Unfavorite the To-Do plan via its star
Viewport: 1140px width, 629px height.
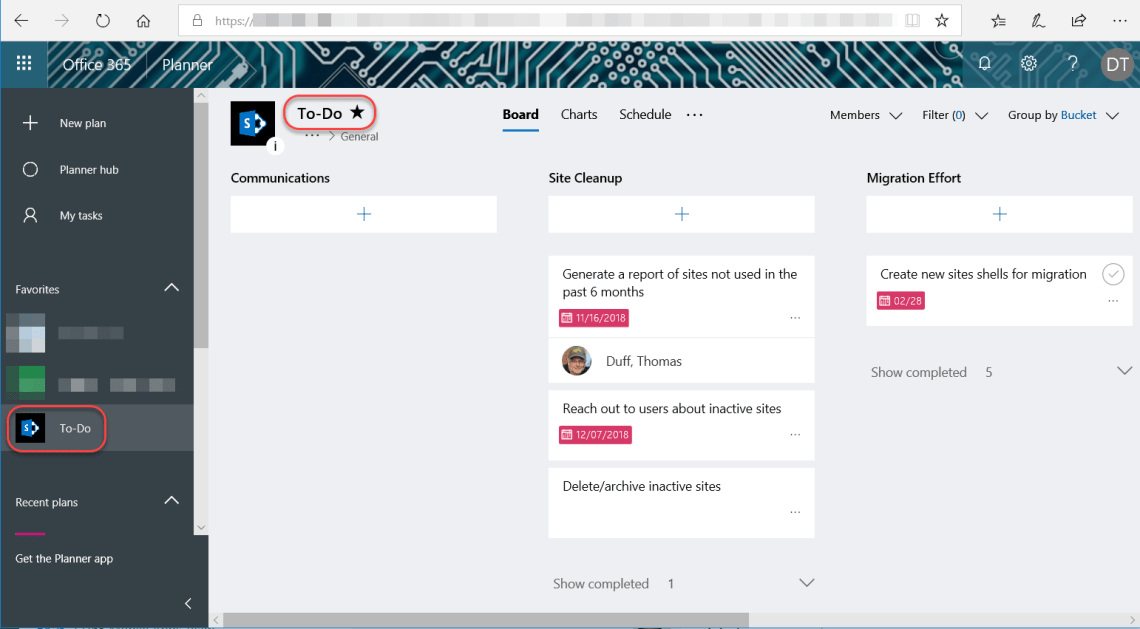click(355, 112)
